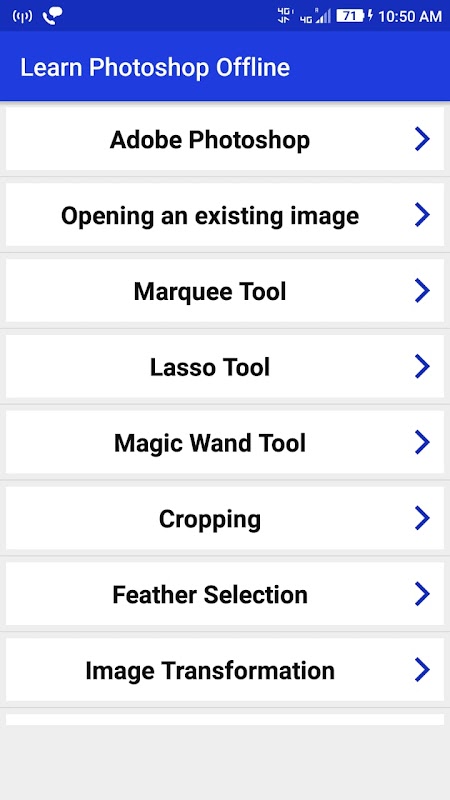The image size is (450, 800).
Task: Tap the arrow icon on Lasso Tool row
Action: (x=422, y=366)
